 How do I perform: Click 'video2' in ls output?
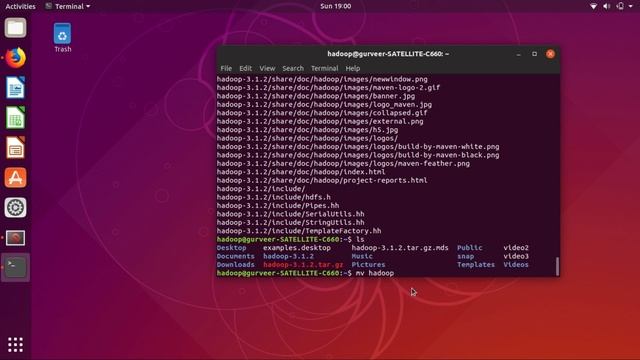516,248
